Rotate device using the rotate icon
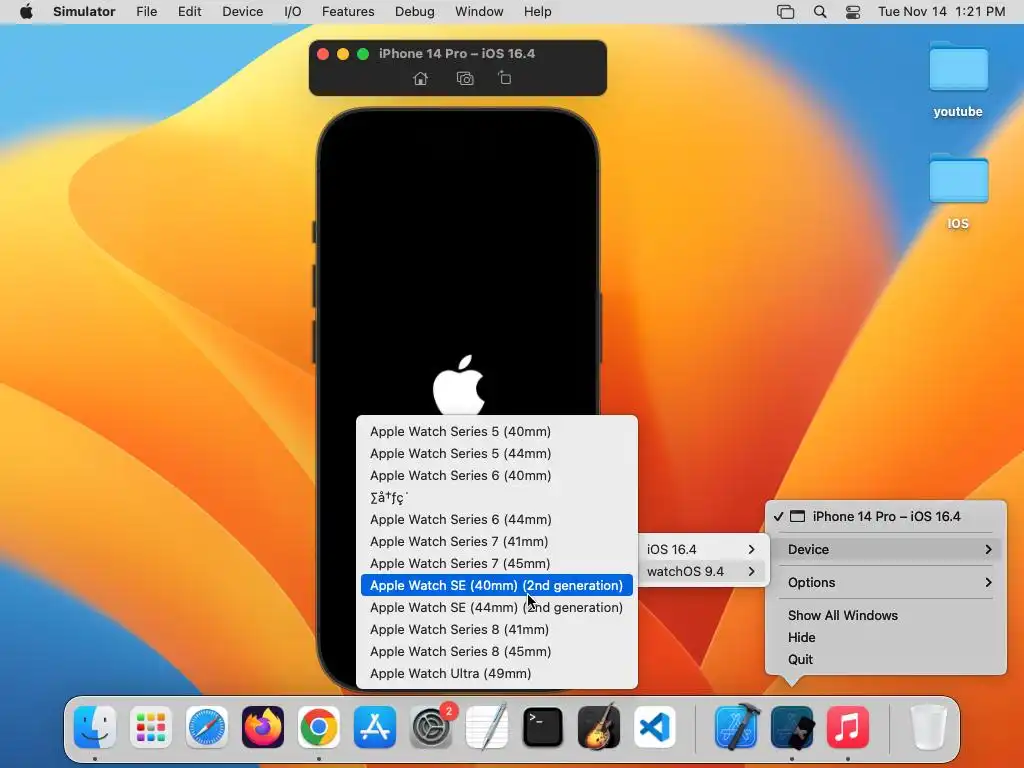Screen dimensions: 1024x768 (505, 78)
